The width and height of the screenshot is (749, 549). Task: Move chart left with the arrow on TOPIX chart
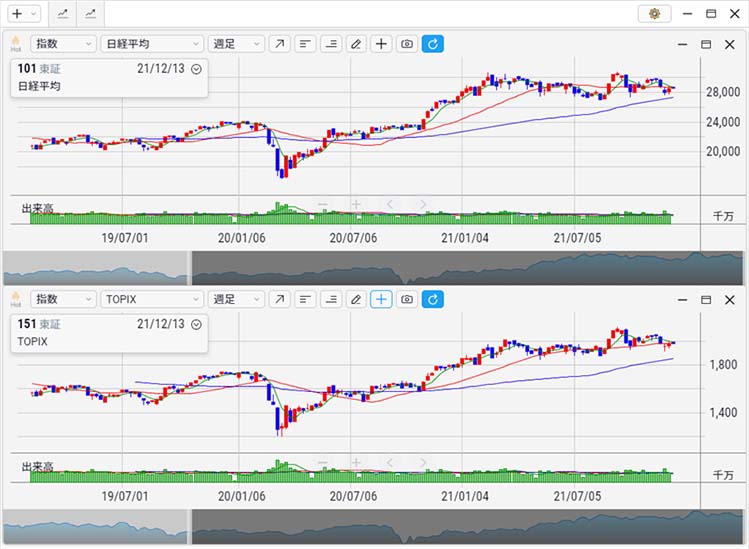389,463
